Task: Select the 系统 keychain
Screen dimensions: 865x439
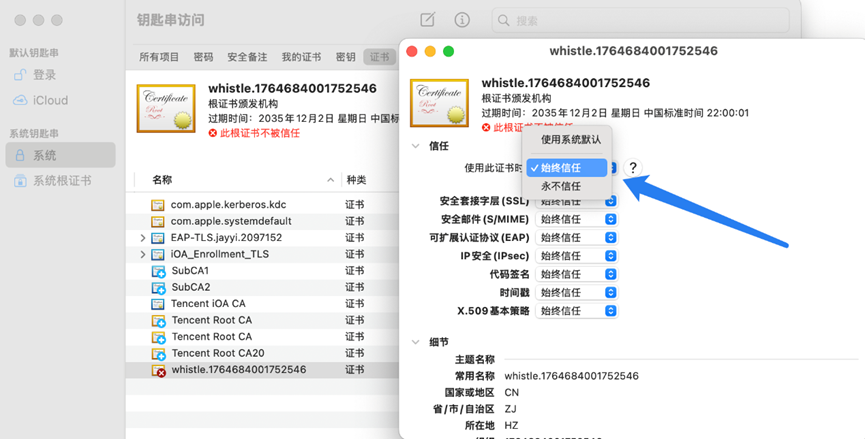Action: 61,155
